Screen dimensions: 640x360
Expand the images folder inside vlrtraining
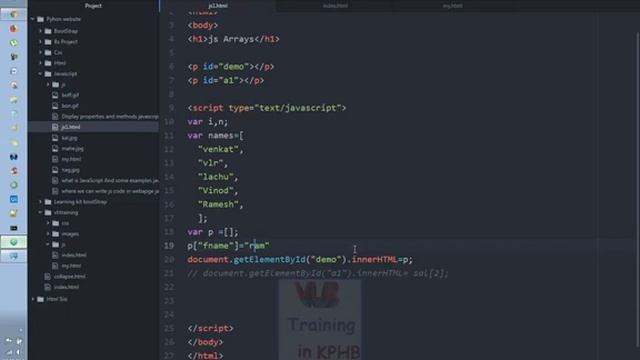(48, 234)
